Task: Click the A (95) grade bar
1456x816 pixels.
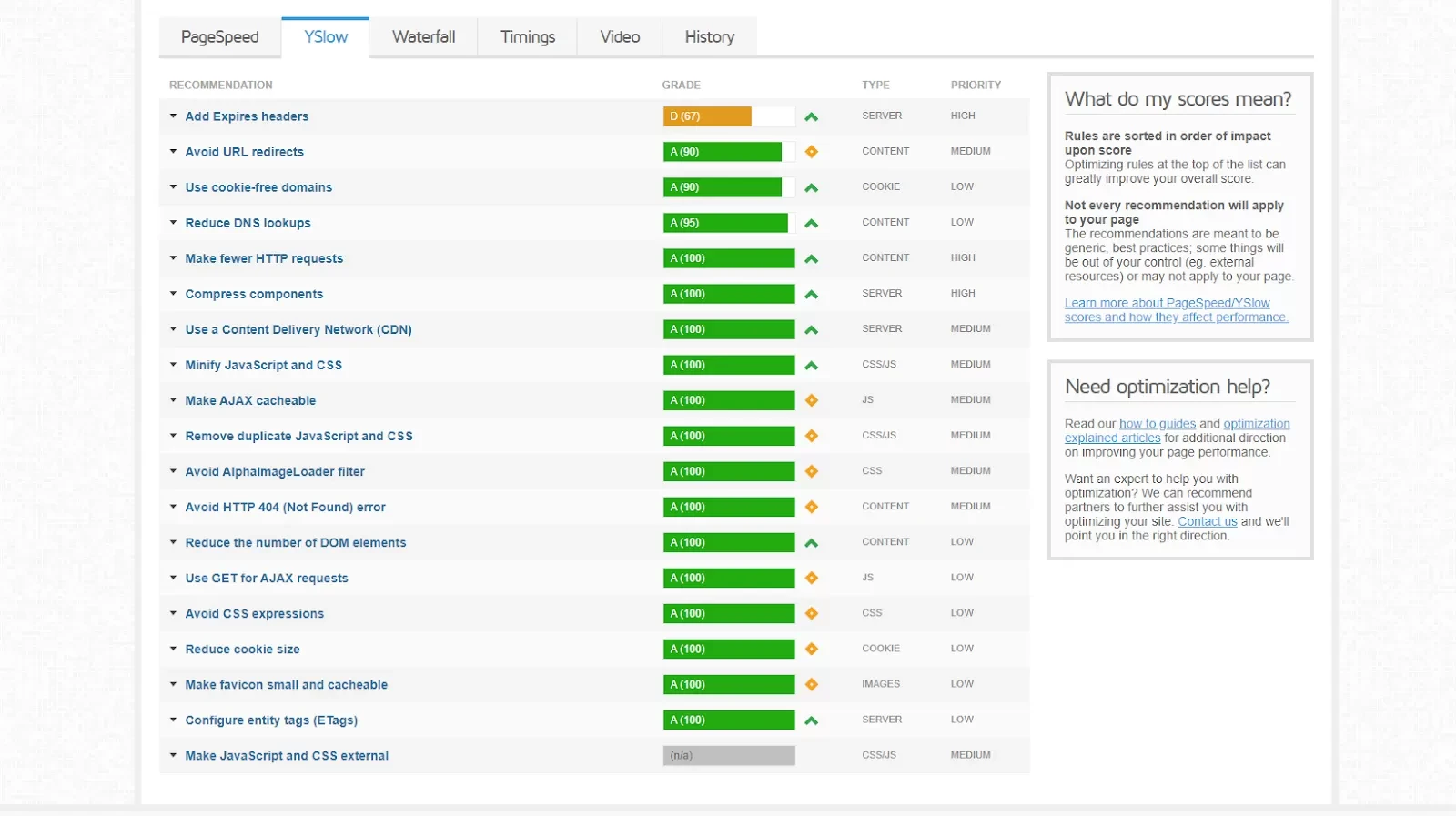Action: 729,223
